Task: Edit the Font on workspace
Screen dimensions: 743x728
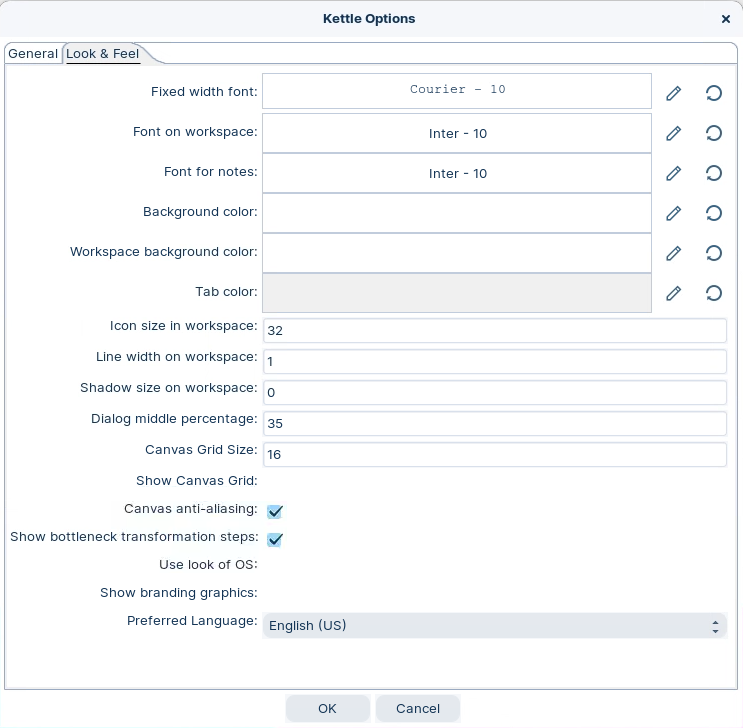Action: (673, 133)
